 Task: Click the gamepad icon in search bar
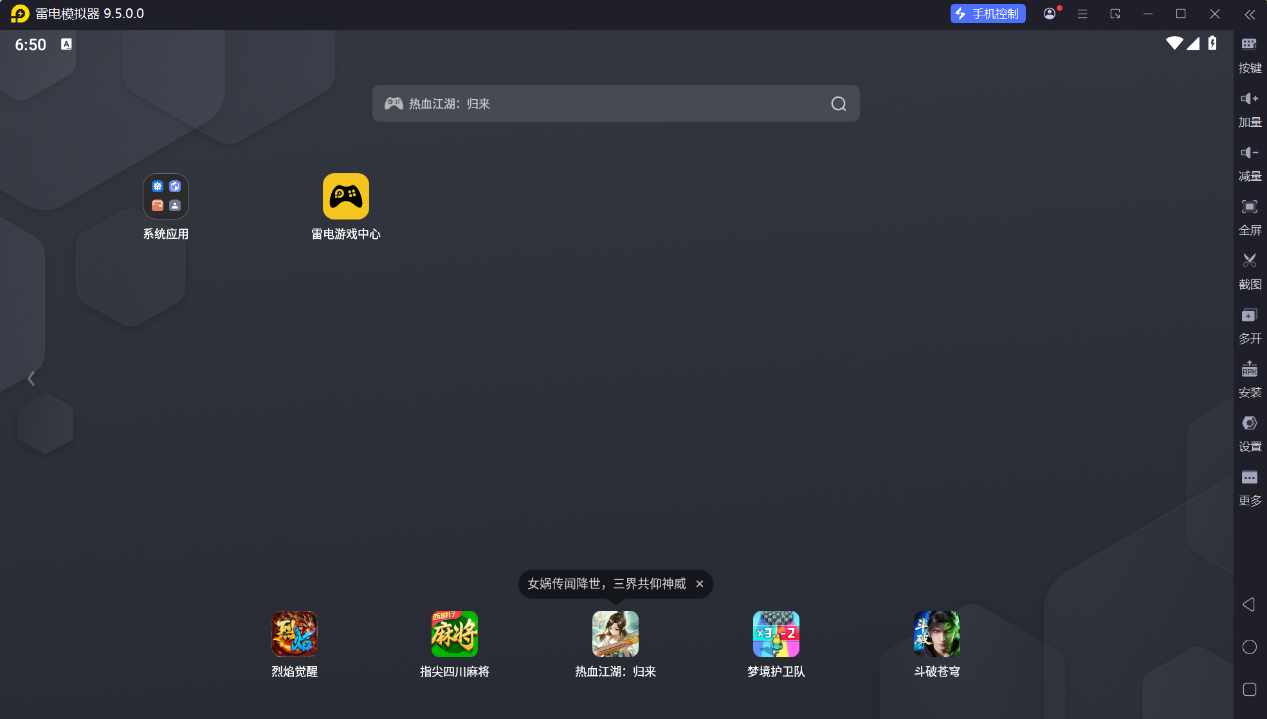pos(394,104)
